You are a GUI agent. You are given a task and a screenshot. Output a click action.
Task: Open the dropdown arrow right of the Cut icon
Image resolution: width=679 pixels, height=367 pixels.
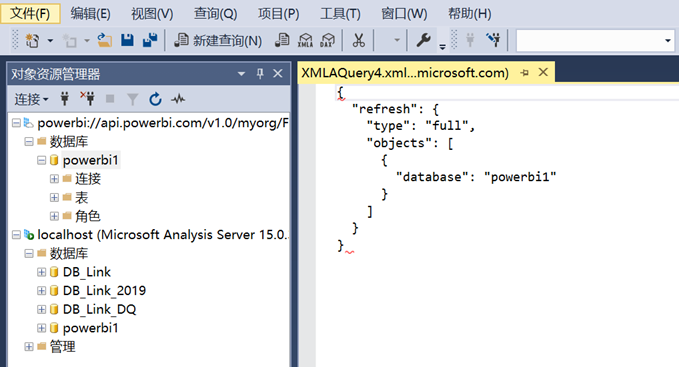[397, 41]
